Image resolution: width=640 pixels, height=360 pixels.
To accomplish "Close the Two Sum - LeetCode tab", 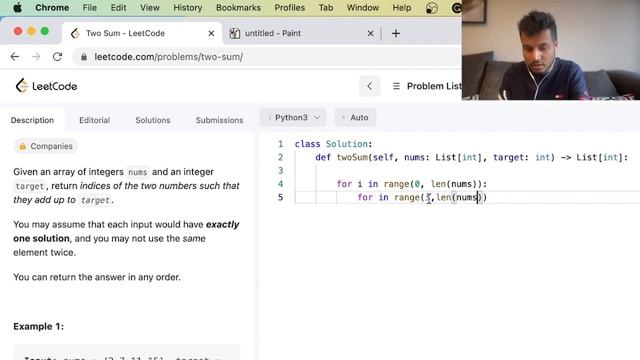I will pos(211,33).
